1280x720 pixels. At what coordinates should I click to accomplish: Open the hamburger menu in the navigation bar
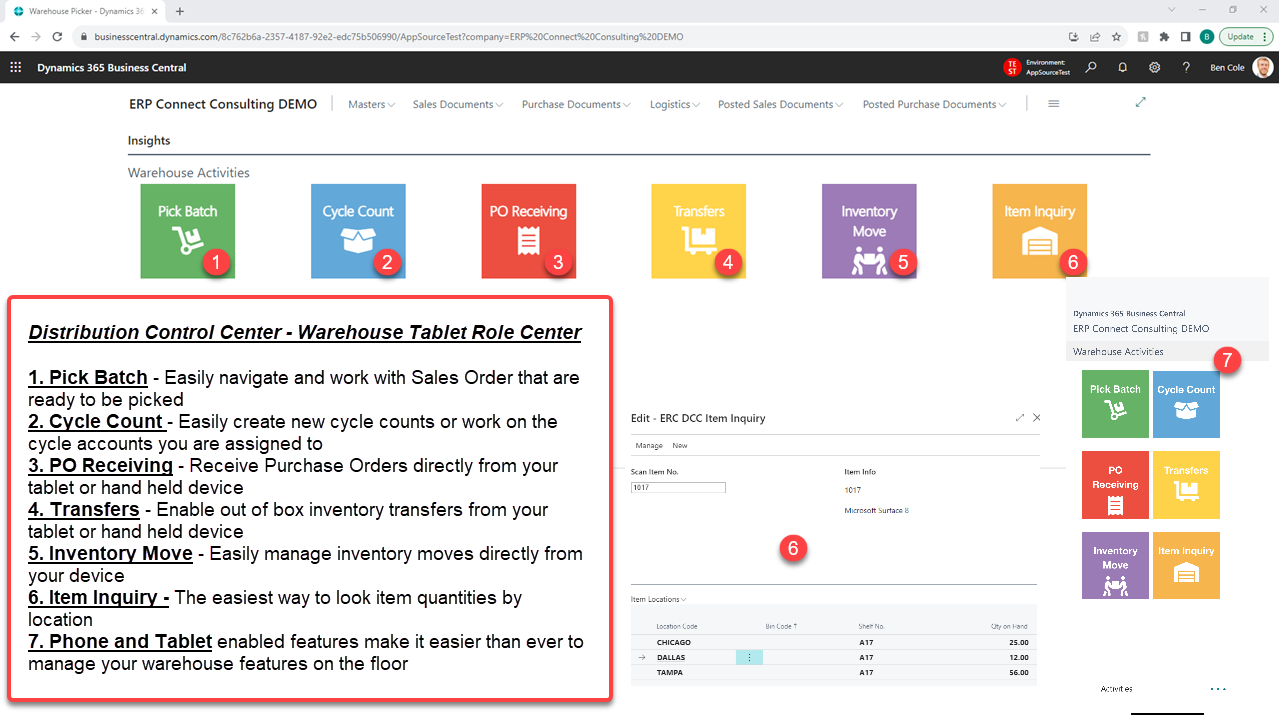(x=1053, y=104)
